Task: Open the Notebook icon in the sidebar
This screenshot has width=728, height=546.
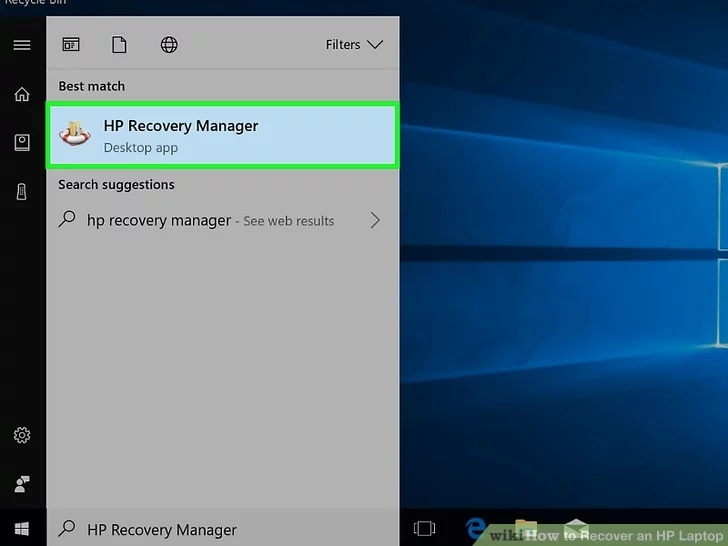Action: (x=21, y=143)
